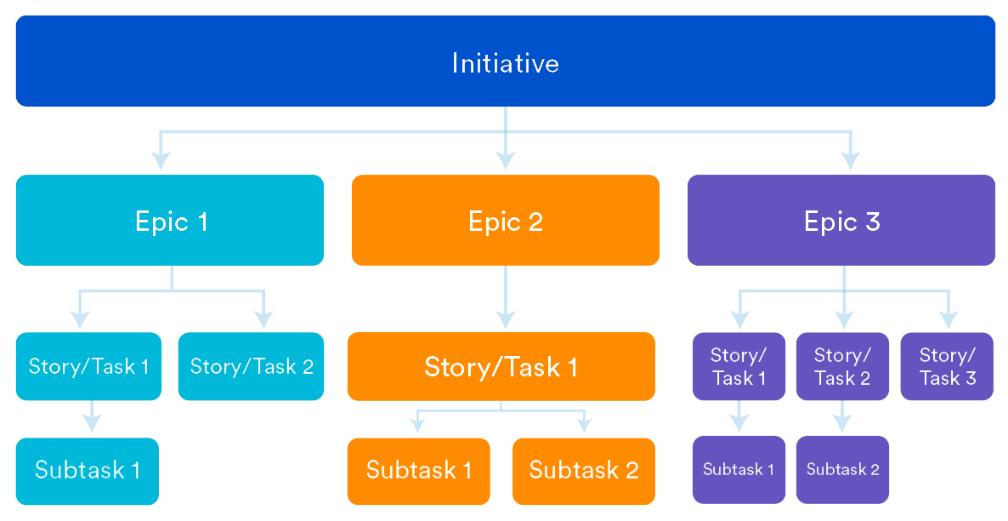Open orange Story/Task 1 box
The image size is (1008, 521).
pos(501,366)
